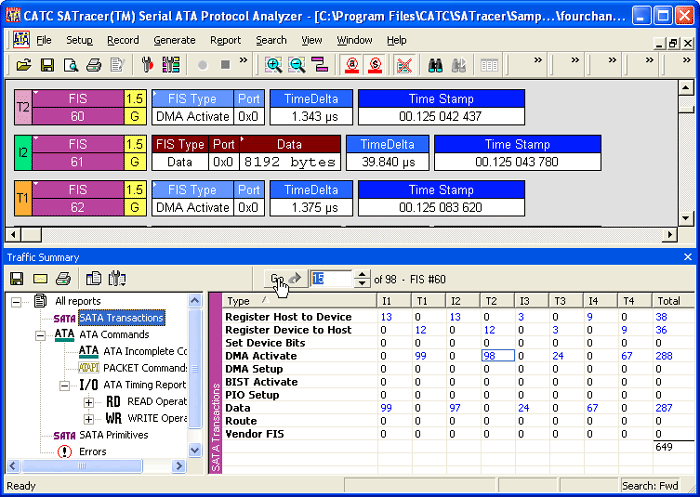Open the File menu
Image resolution: width=700 pixels, height=497 pixels.
pos(44,40)
